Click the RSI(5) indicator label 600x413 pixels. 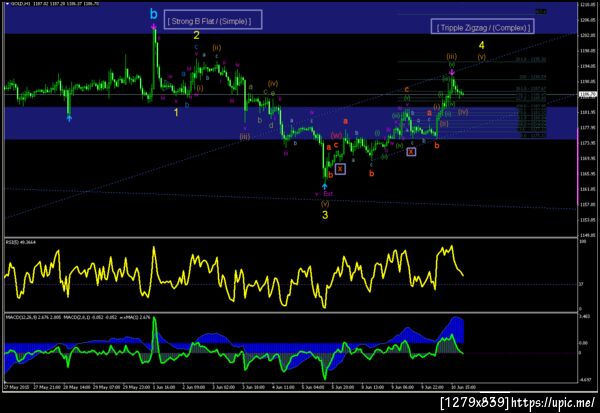coord(20,242)
